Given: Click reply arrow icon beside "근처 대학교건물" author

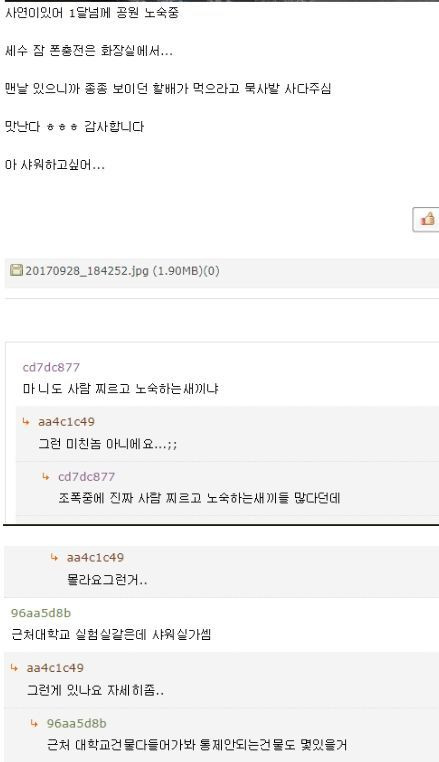Looking at the screenshot, I should [34, 723].
